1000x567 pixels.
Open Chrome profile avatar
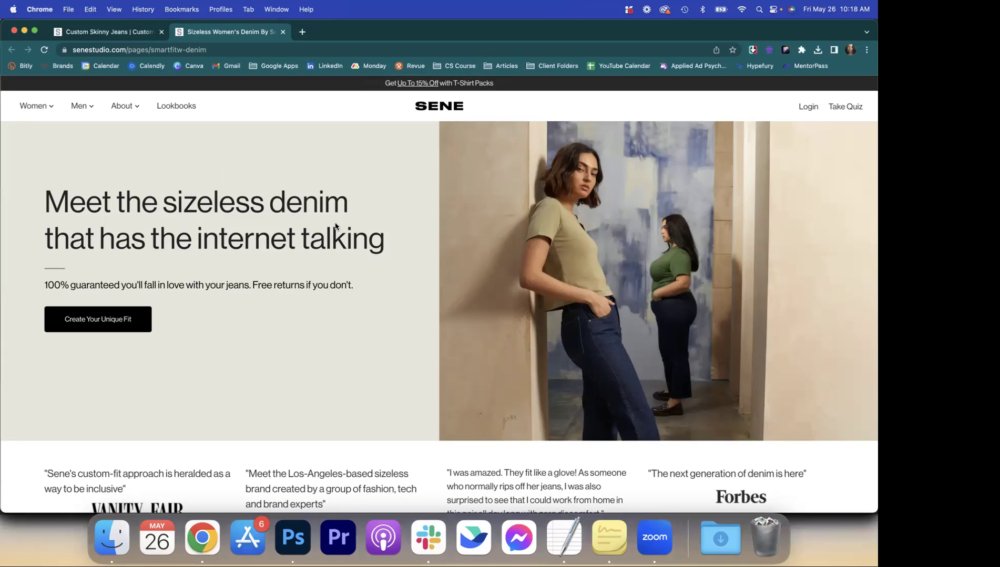pyautogui.click(x=850, y=50)
